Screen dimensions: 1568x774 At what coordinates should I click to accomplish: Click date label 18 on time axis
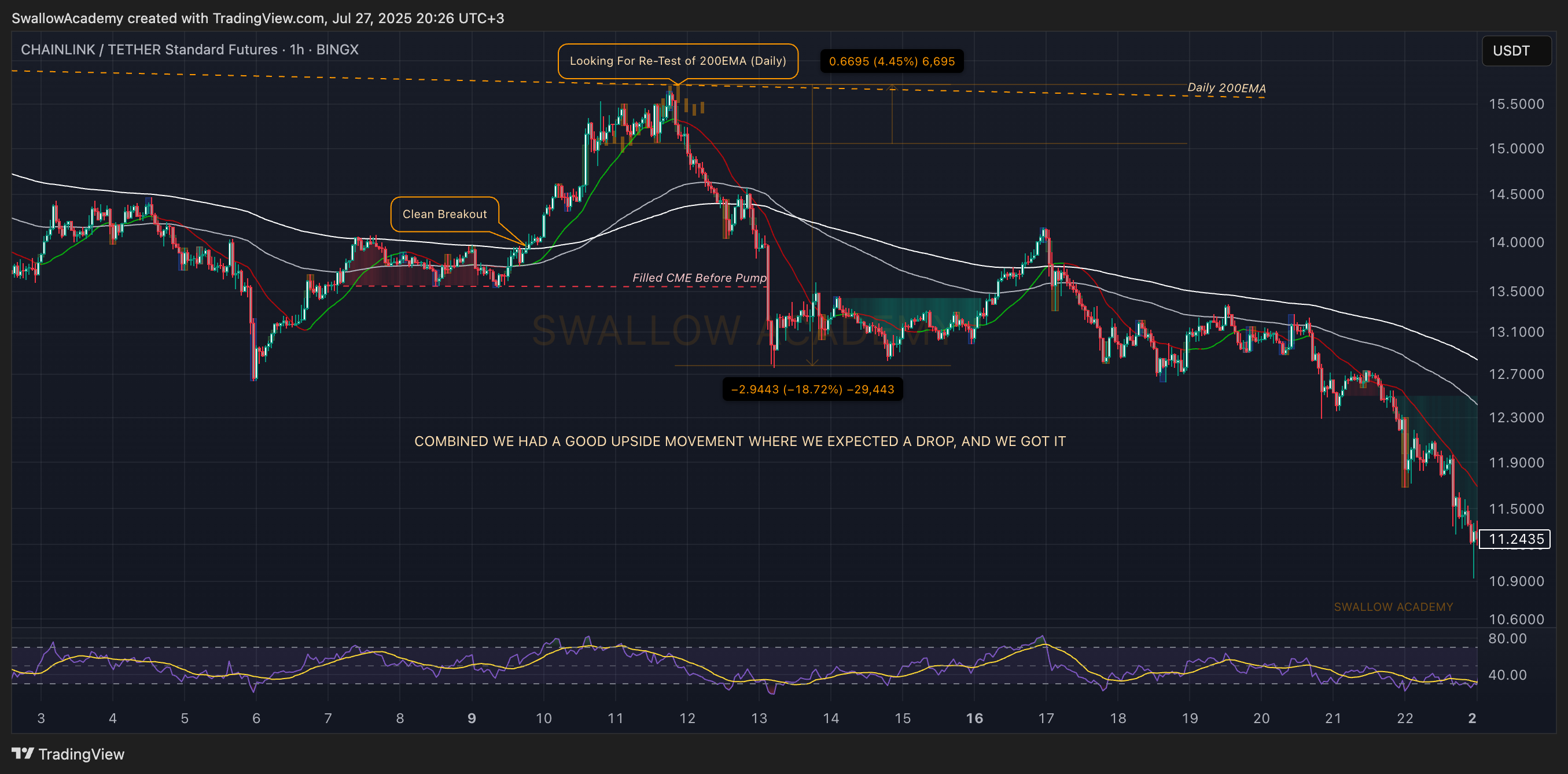(1118, 718)
